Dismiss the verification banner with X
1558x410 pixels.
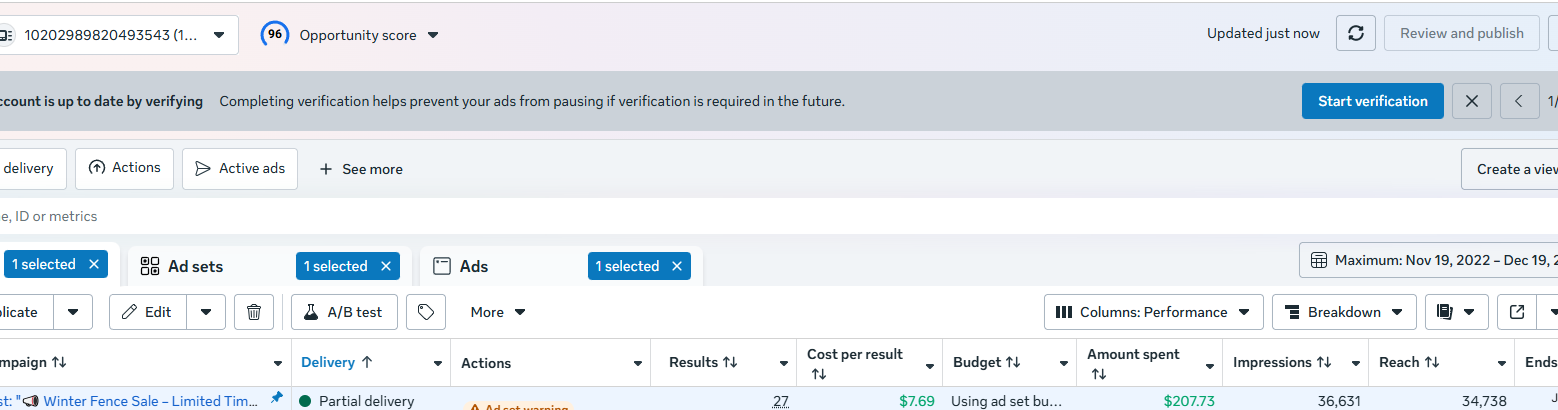[1472, 101]
